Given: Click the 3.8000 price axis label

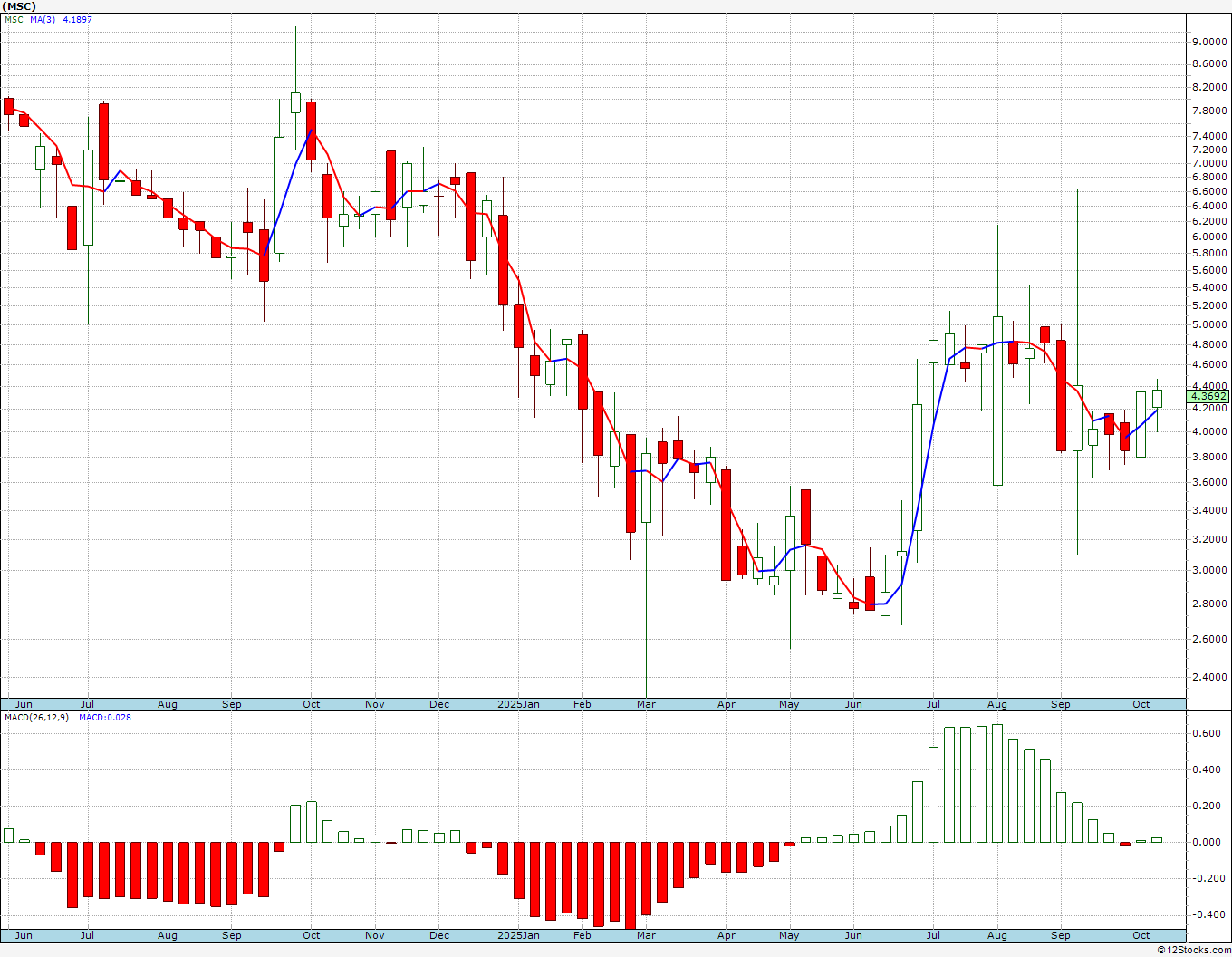Looking at the screenshot, I should [x=1211, y=457].
